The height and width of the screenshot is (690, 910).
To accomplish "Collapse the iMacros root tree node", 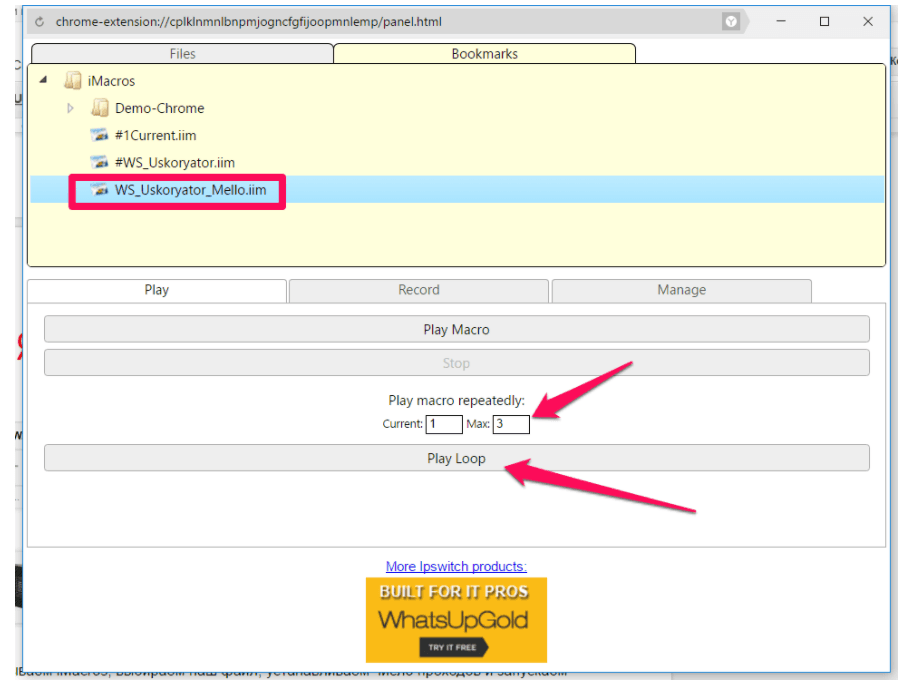I will [44, 80].
